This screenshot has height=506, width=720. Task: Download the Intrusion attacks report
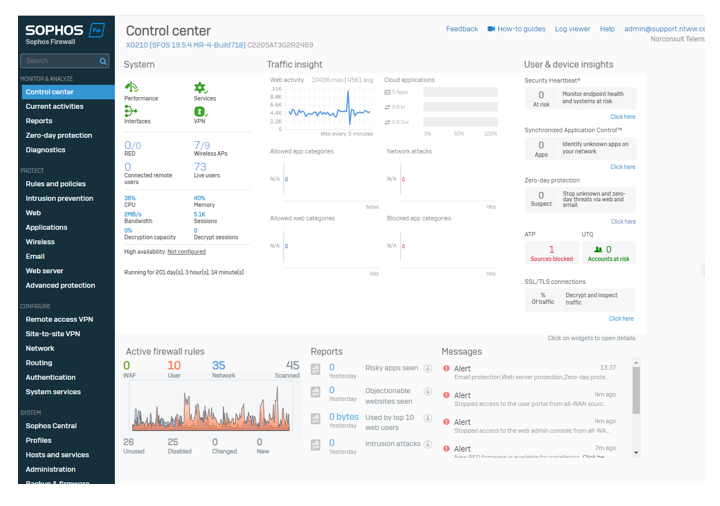click(x=428, y=444)
